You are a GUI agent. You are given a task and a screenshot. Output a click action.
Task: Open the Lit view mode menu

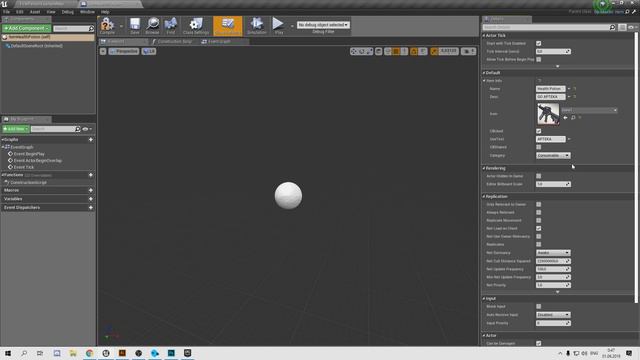(149, 51)
